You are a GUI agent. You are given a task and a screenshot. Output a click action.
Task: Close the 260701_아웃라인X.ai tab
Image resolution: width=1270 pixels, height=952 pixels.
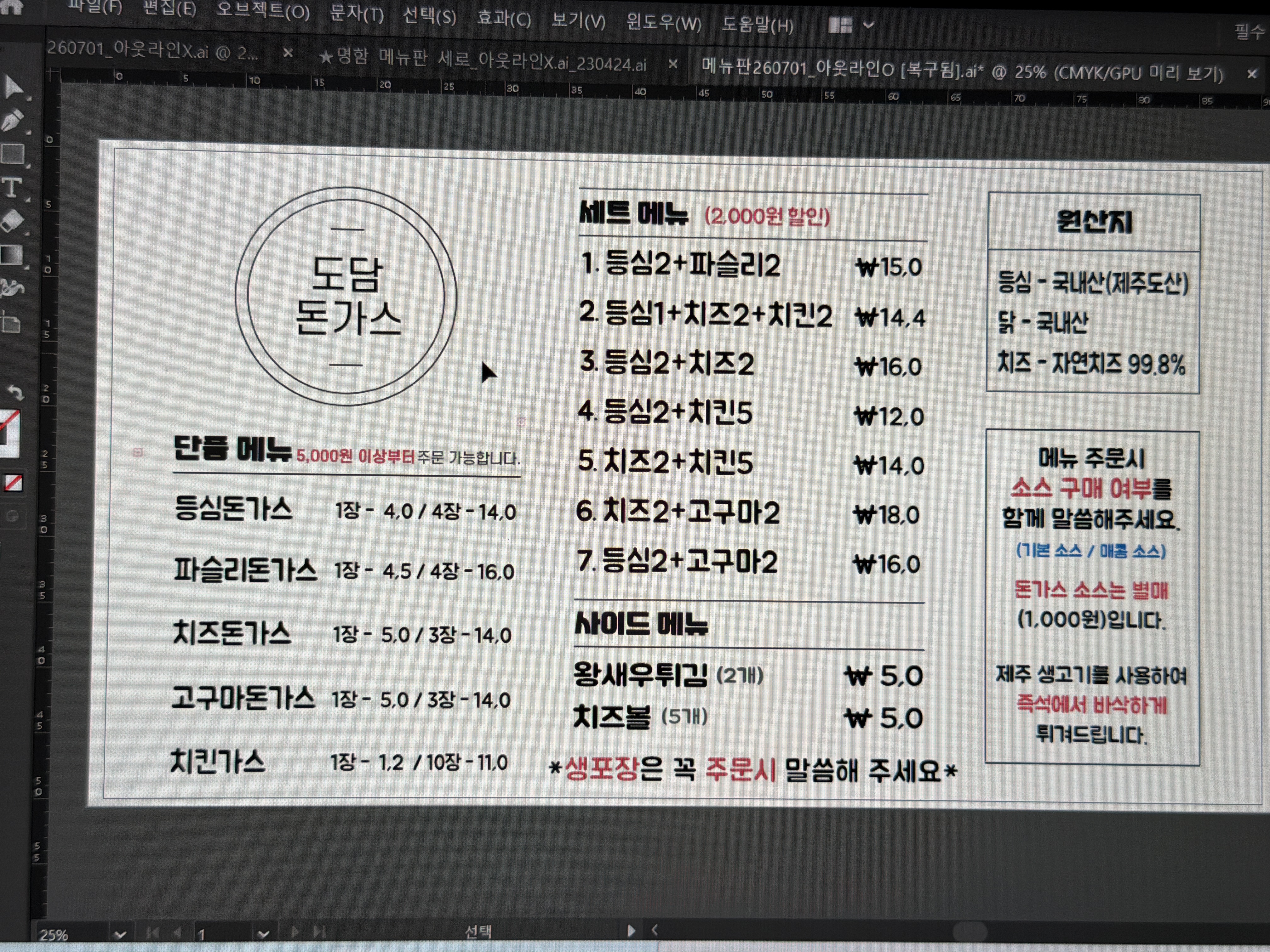click(288, 53)
